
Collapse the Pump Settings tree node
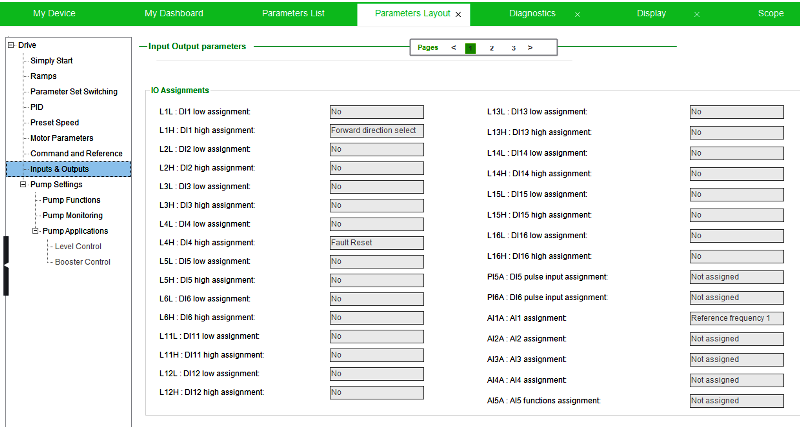(23, 184)
